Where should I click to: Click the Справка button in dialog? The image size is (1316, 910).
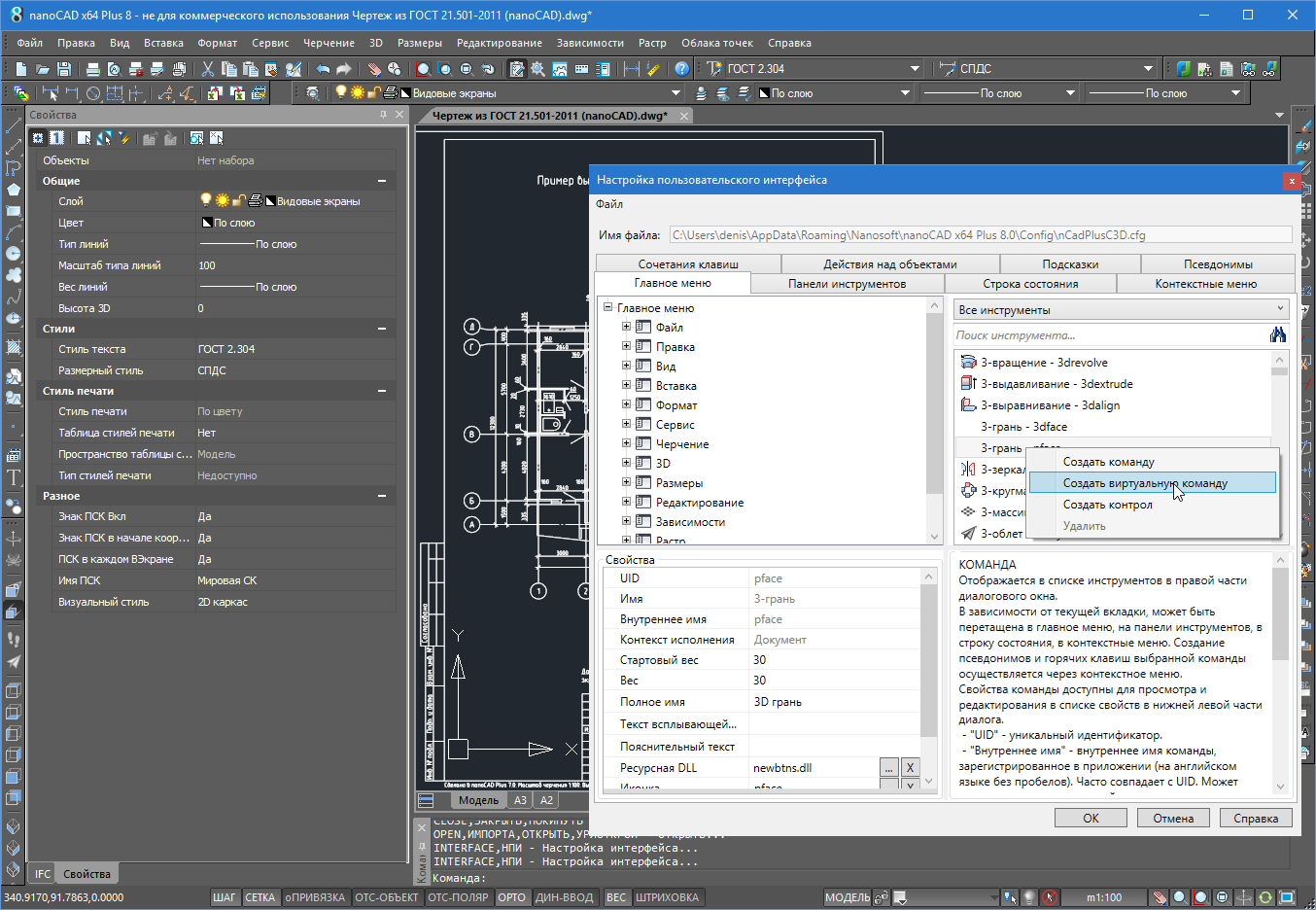pos(1256,819)
